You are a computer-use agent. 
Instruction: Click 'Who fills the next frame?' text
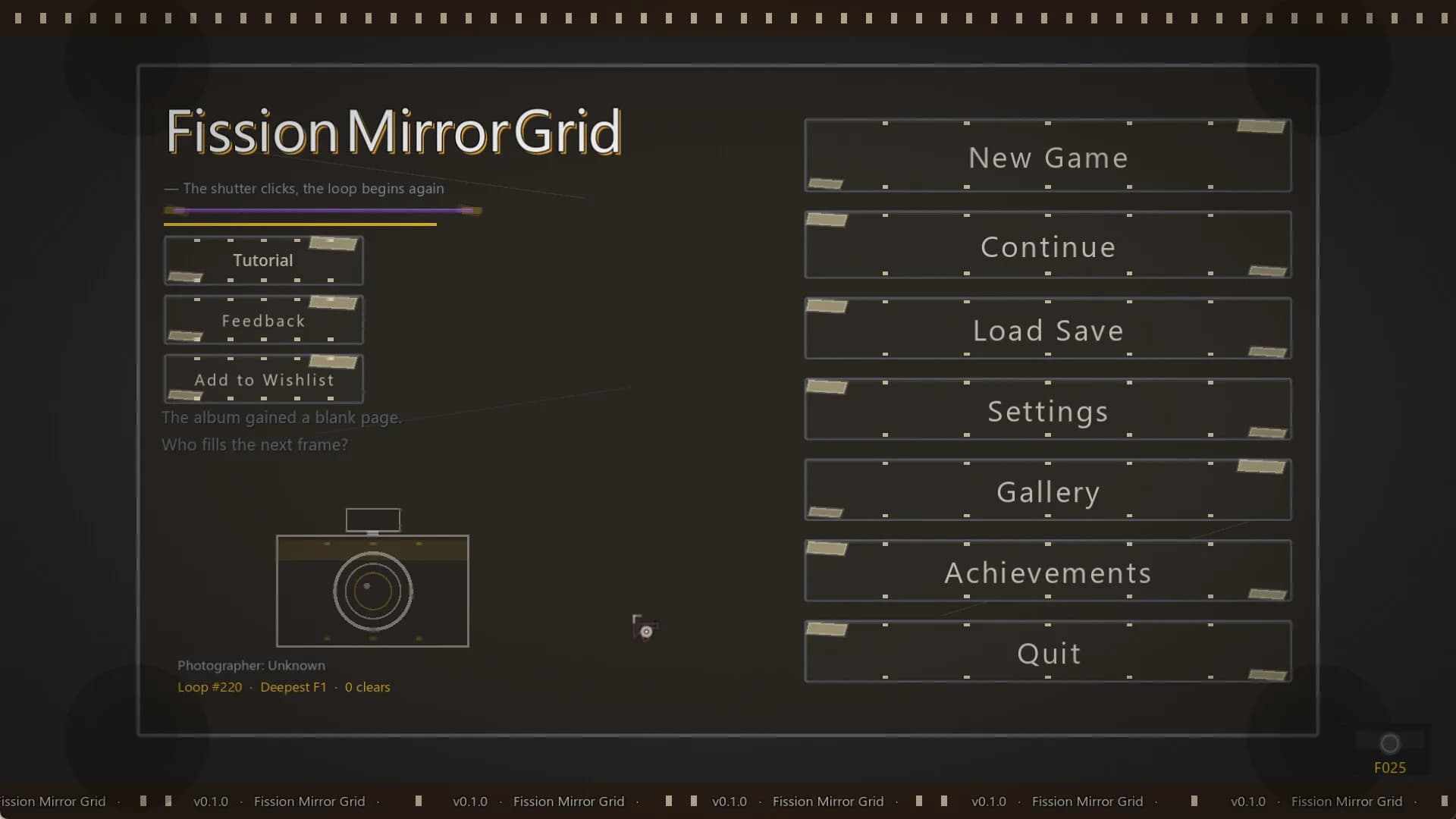255,444
